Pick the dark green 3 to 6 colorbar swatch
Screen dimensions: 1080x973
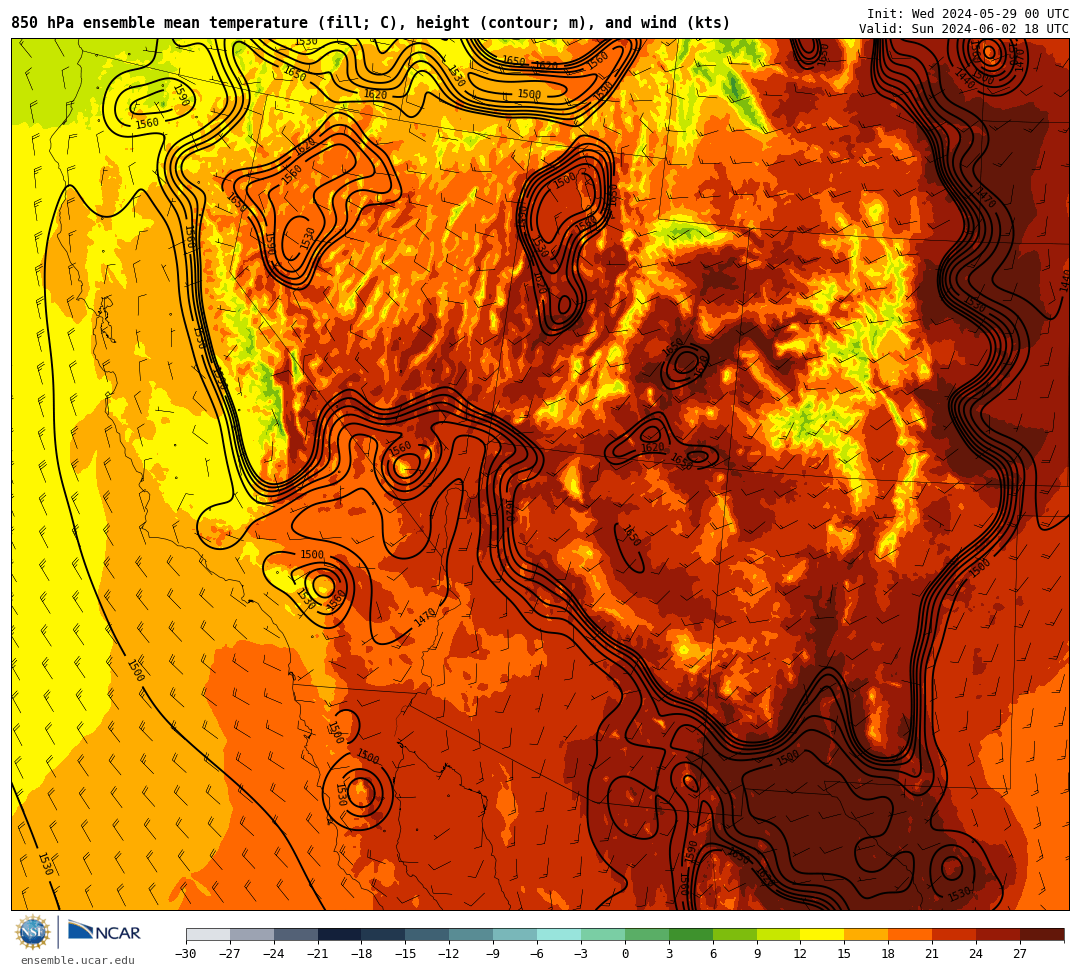[x=691, y=934]
